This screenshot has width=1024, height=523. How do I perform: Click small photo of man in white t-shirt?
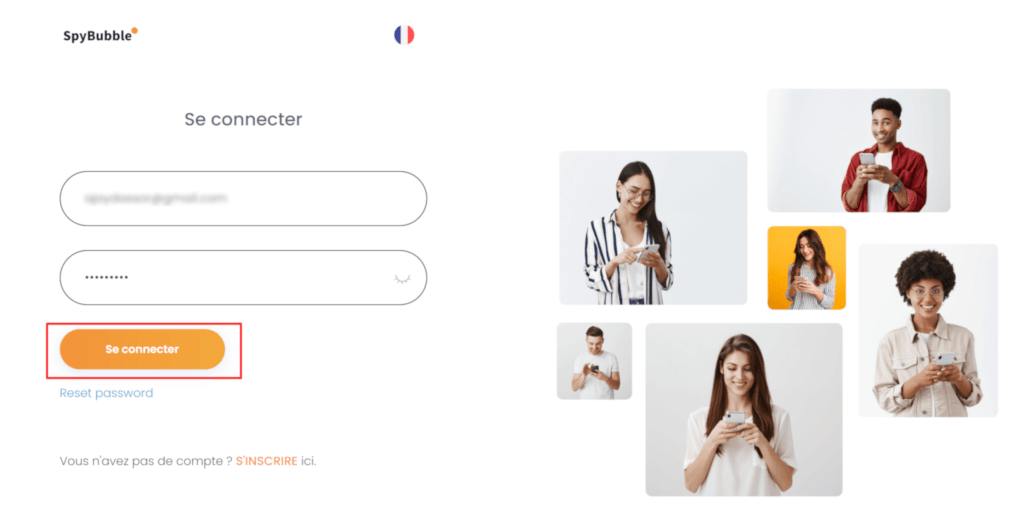[594, 361]
